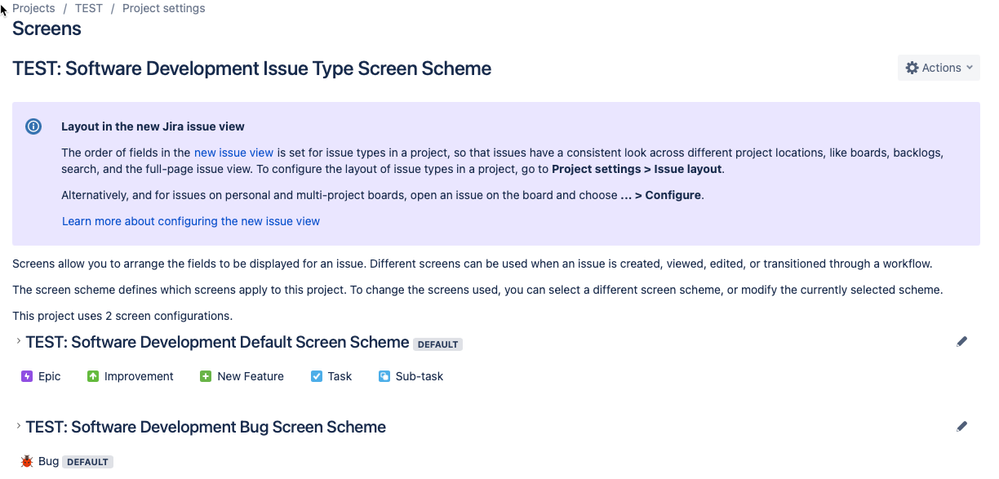Select the 'Sub-task' label text
Viewport: 999px width, 479px height.
[419, 376]
